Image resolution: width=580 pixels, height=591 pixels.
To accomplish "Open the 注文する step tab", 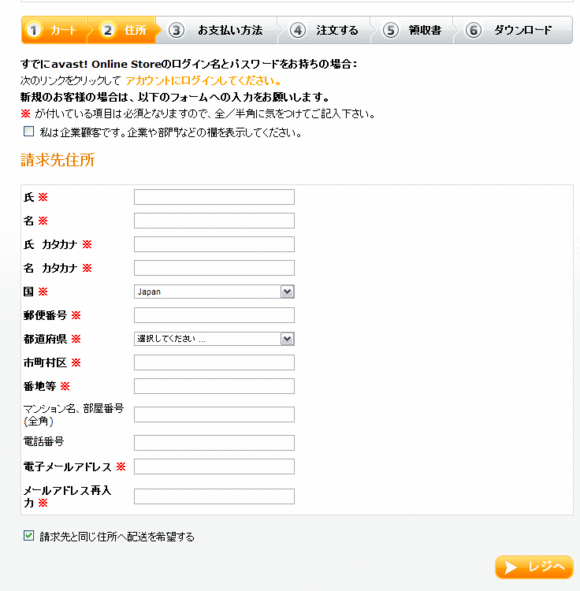I will [x=324, y=30].
